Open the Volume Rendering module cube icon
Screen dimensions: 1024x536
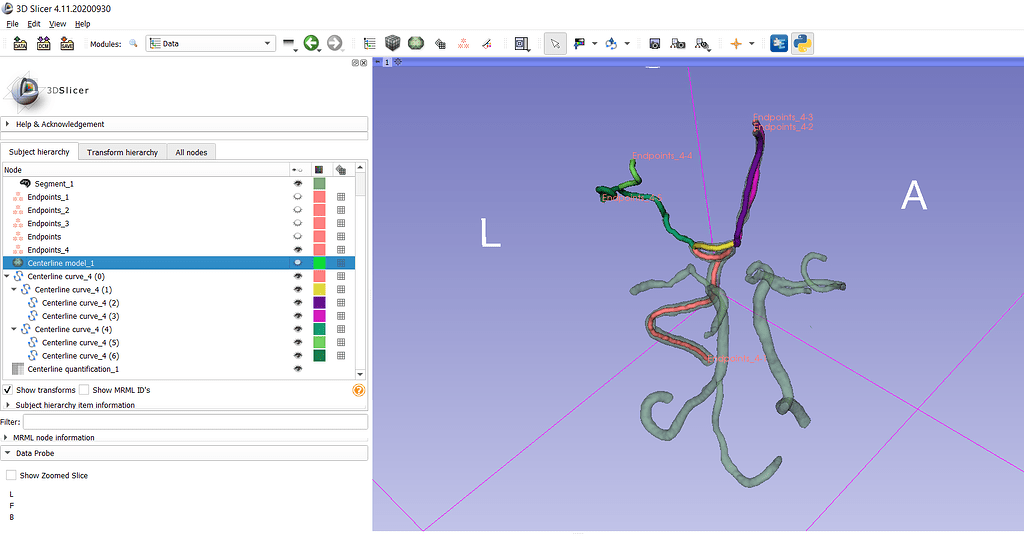[393, 44]
